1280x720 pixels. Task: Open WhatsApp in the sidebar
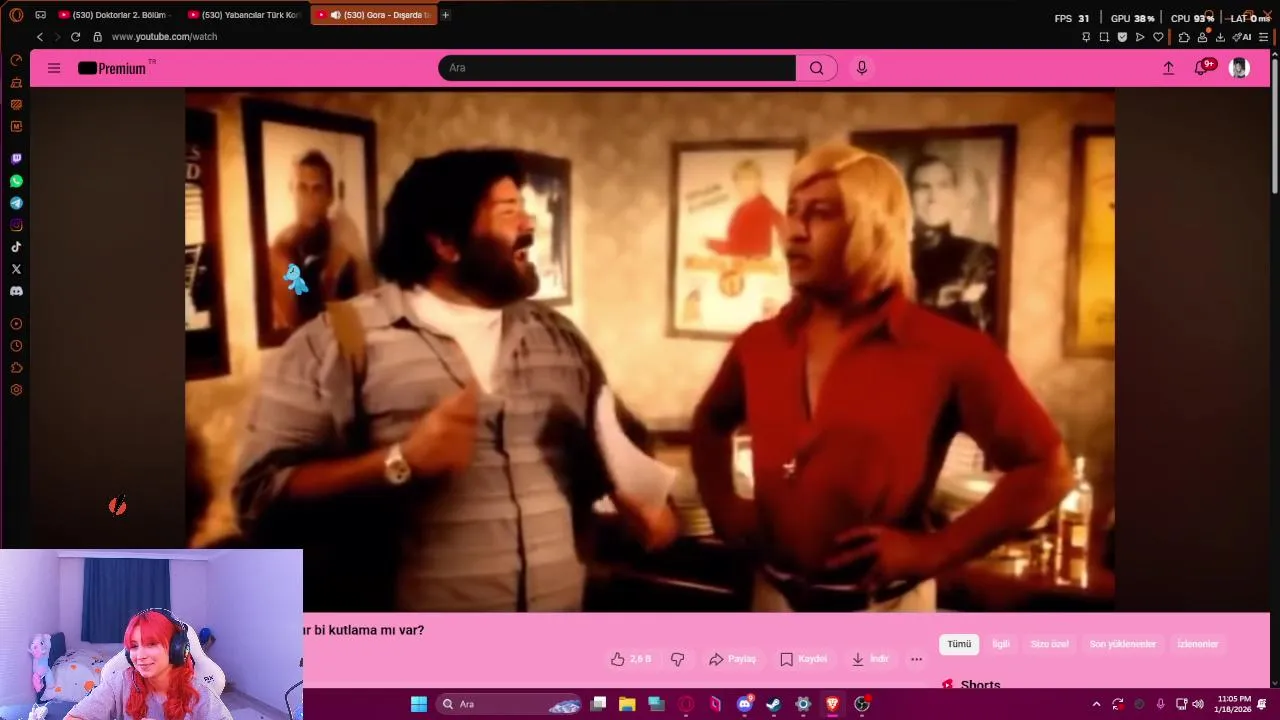point(16,181)
